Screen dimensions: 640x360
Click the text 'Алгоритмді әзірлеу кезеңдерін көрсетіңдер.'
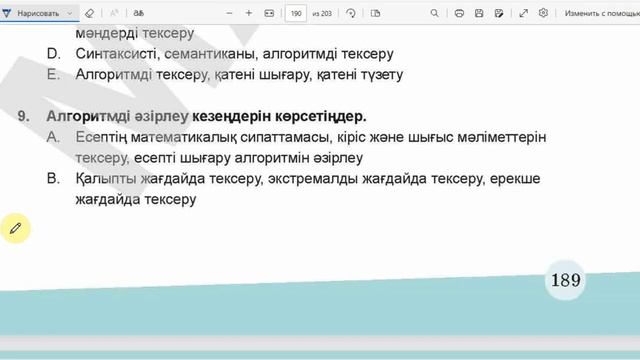pyautogui.click(x=206, y=116)
